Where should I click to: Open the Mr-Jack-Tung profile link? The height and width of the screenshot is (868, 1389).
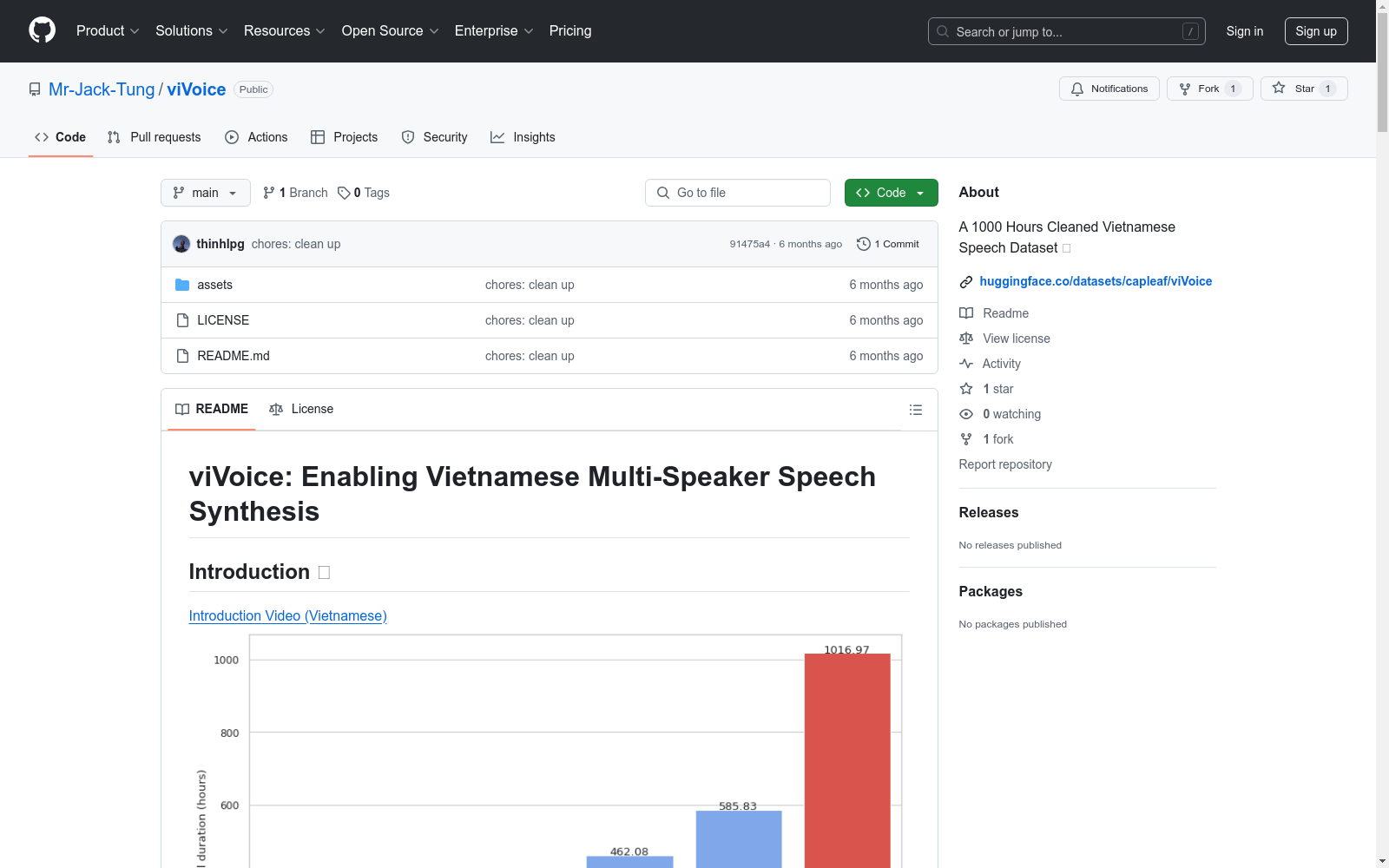click(102, 89)
